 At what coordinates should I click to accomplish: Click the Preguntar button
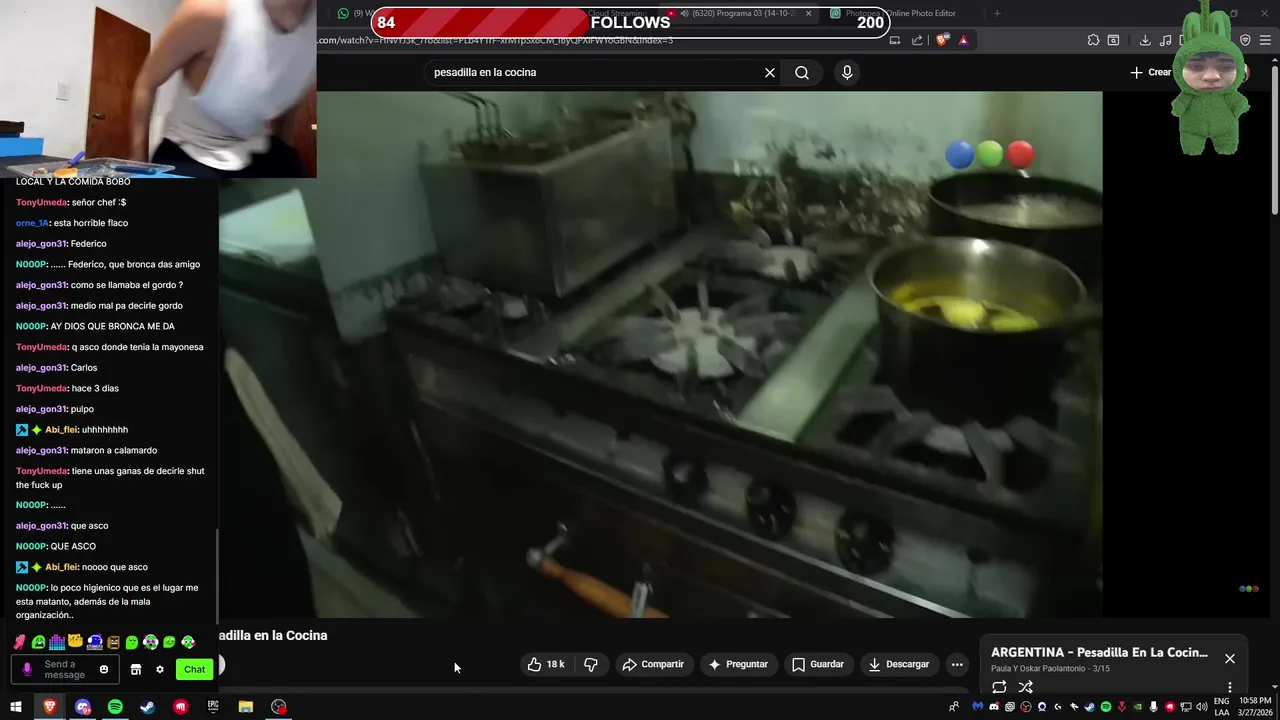coord(738,664)
